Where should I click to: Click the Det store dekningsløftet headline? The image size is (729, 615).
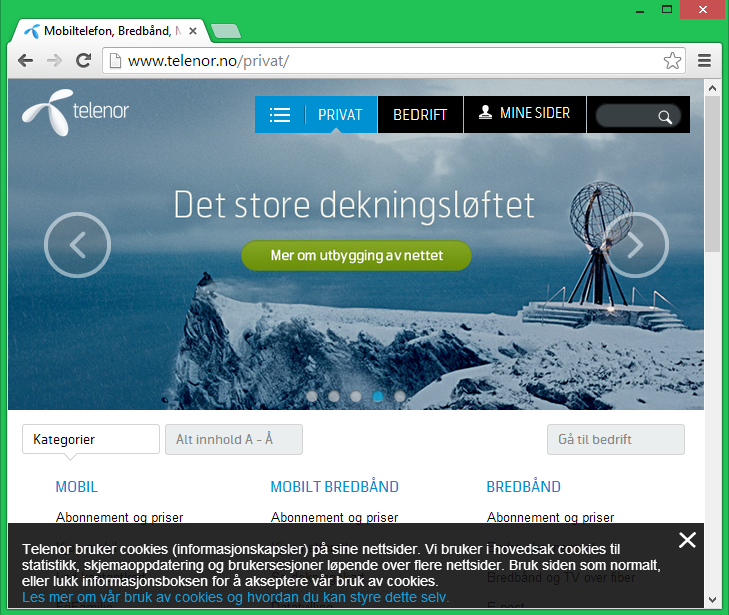[354, 205]
